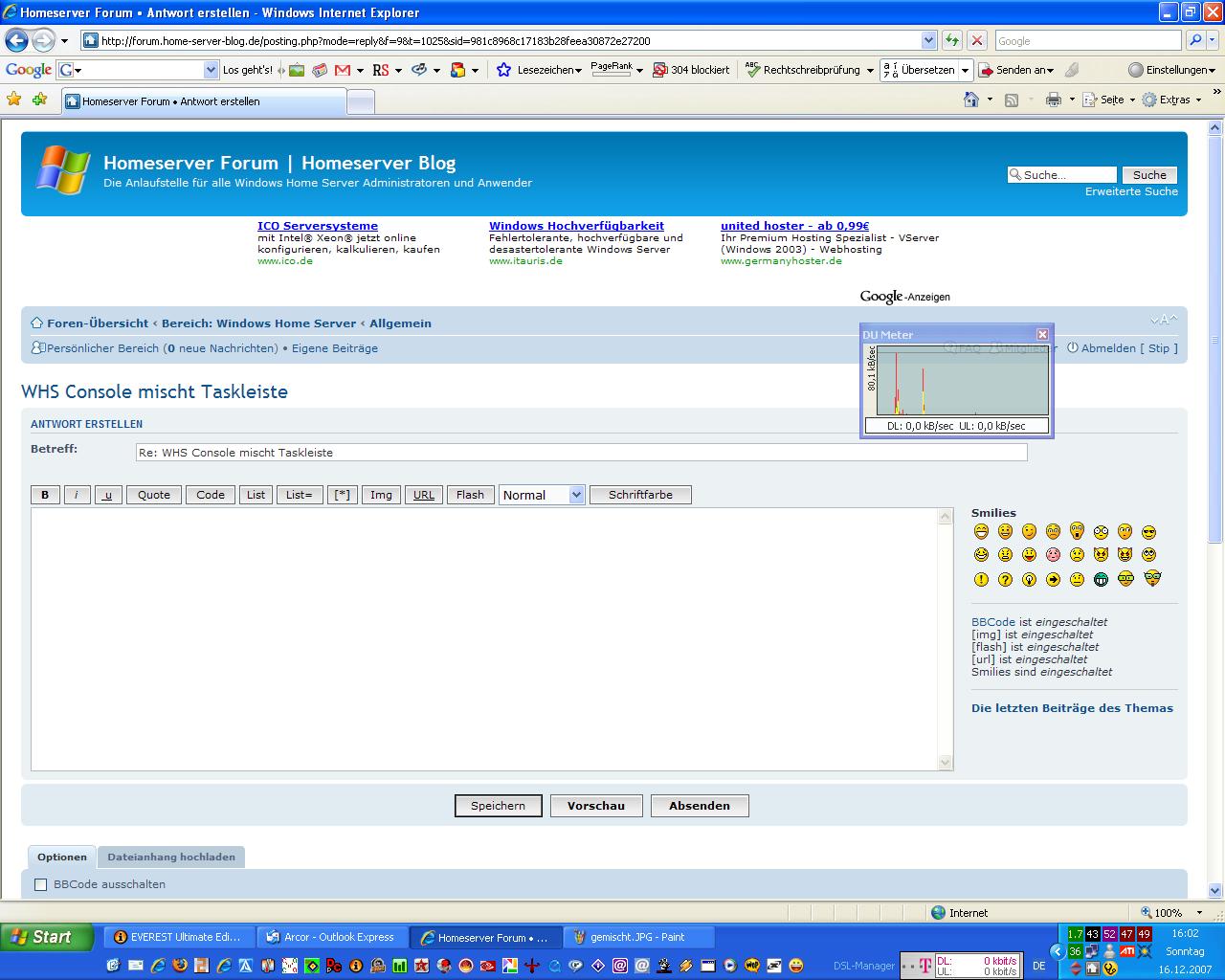Insert the question mark smiley
Screen dimensions: 1225x980
tap(1005, 579)
